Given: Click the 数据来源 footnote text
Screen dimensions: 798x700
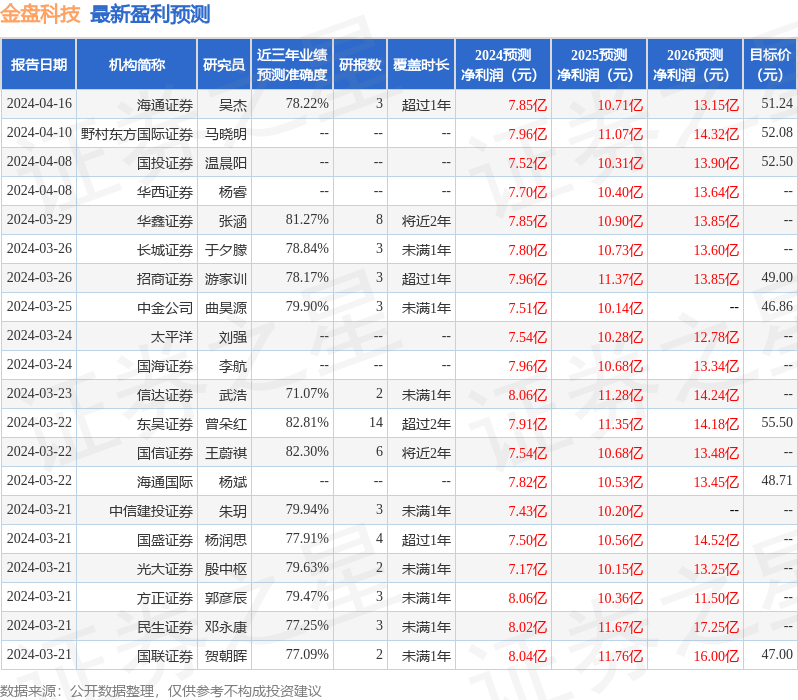Looking at the screenshot, I should tap(161, 691).
